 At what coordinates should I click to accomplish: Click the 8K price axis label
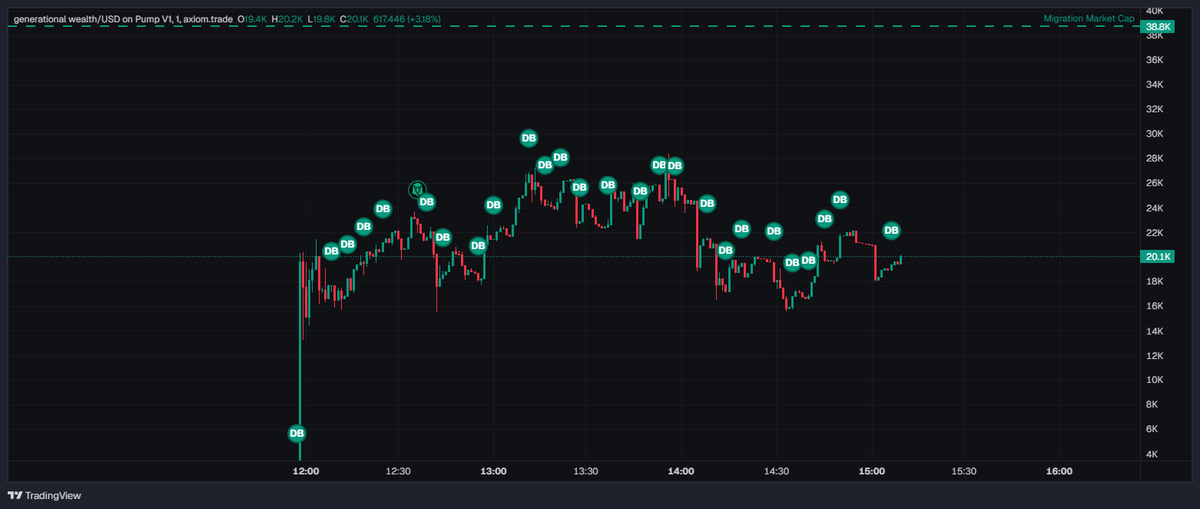[x=1152, y=405]
